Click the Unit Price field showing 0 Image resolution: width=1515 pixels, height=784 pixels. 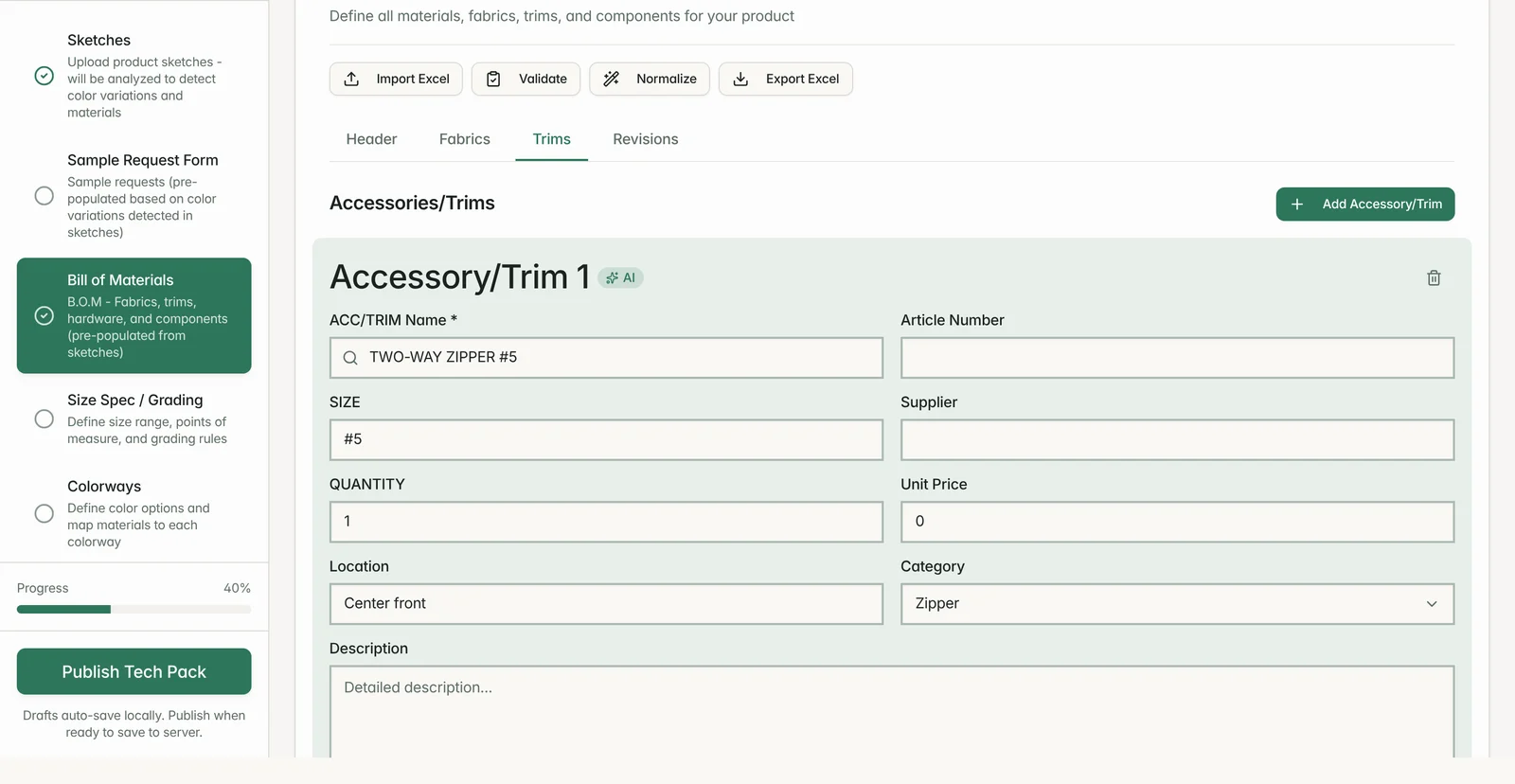tap(1177, 522)
